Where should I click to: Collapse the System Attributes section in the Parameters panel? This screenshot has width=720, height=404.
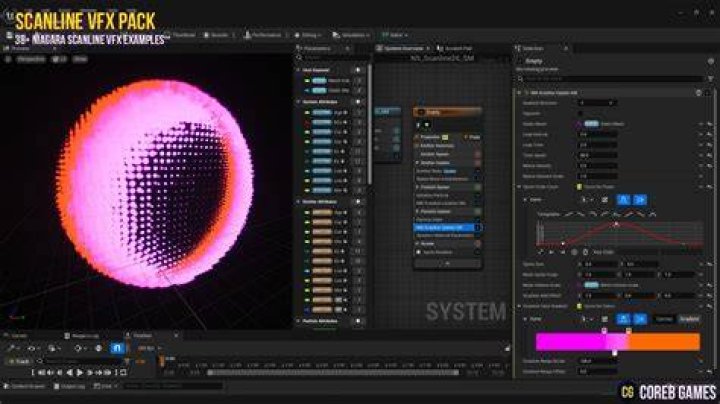pos(298,101)
